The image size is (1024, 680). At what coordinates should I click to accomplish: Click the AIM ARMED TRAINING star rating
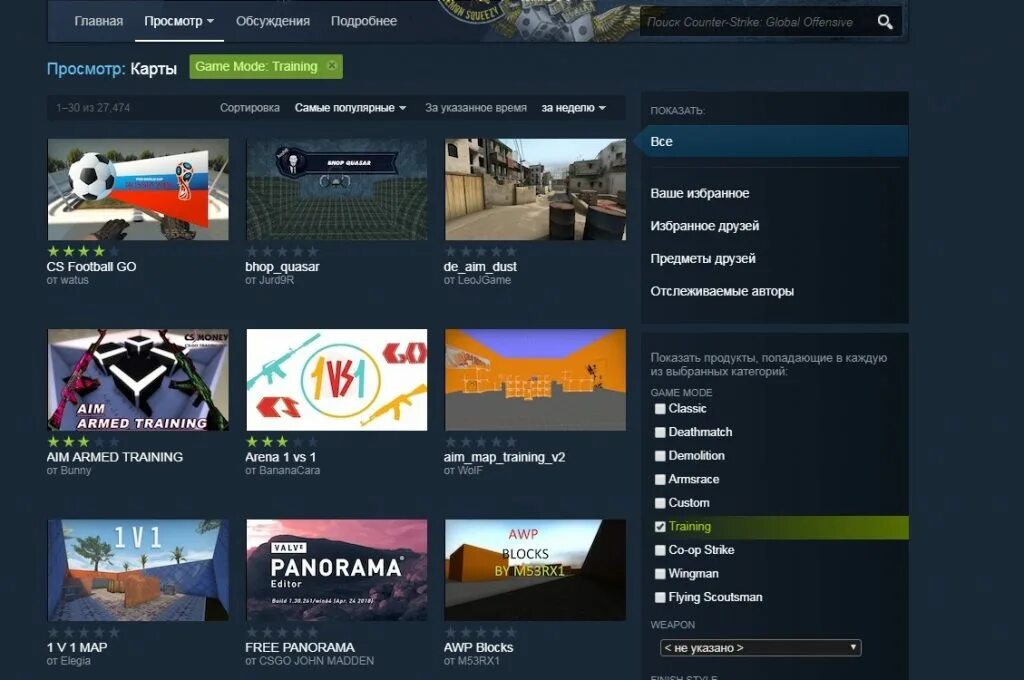pyautogui.click(x=84, y=442)
